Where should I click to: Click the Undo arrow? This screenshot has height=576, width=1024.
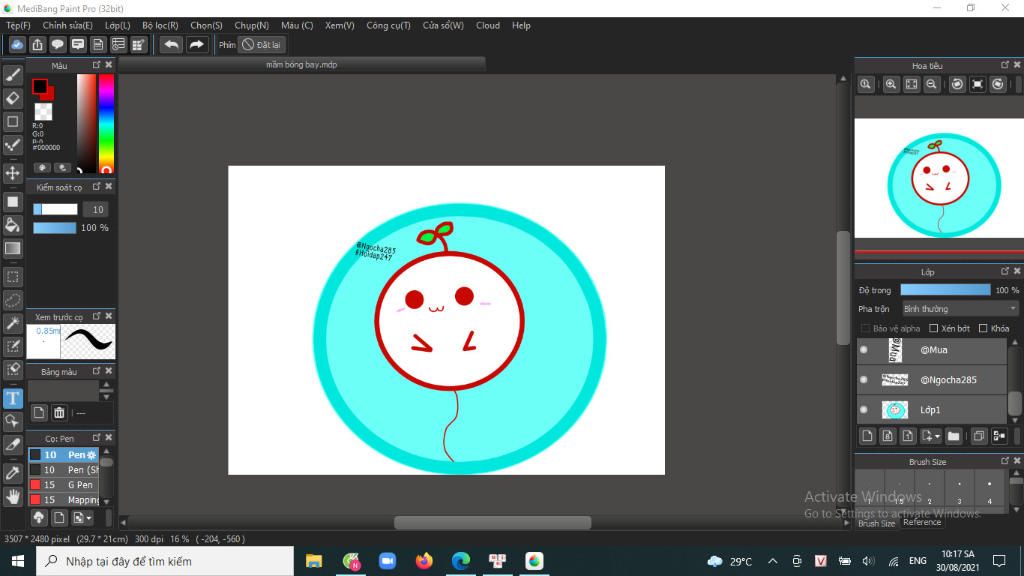[171, 44]
